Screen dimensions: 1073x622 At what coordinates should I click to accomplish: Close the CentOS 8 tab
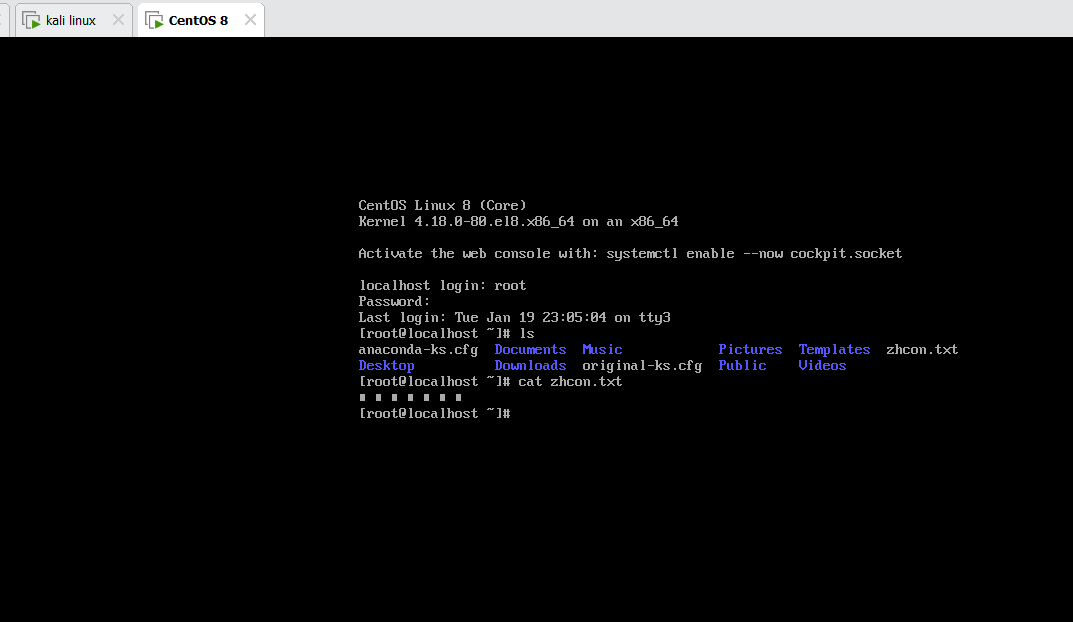(248, 18)
